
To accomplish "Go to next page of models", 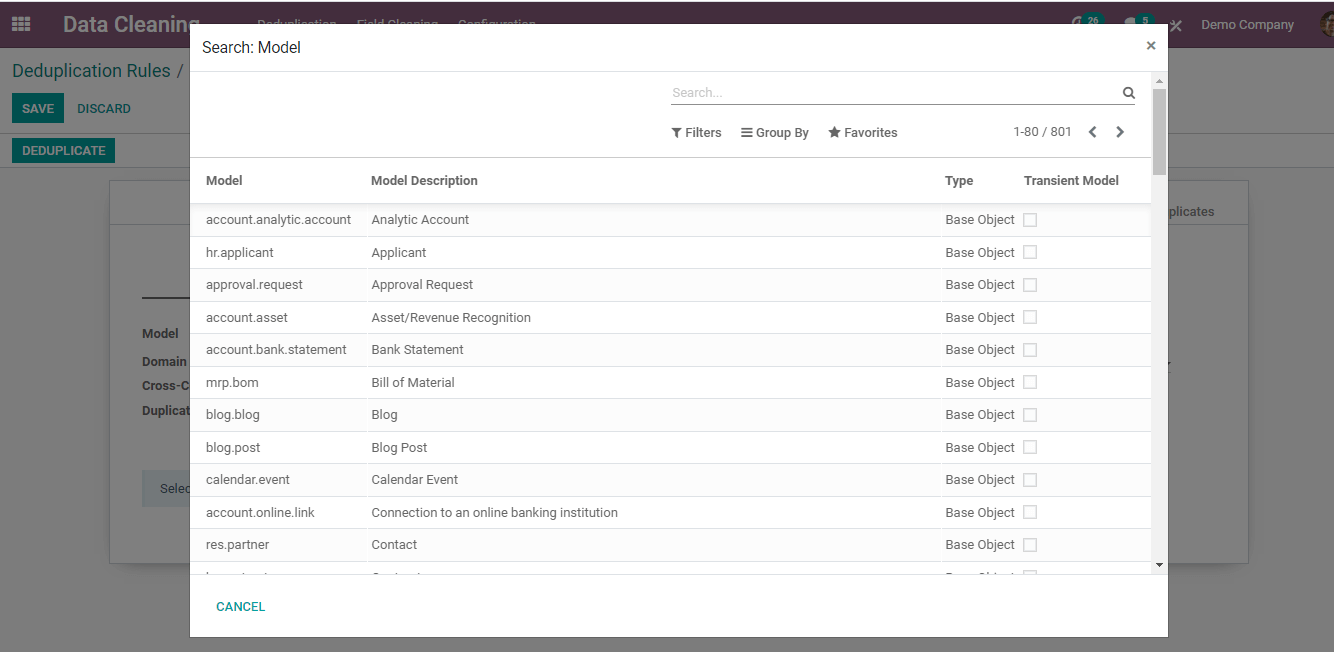I will coord(1120,132).
